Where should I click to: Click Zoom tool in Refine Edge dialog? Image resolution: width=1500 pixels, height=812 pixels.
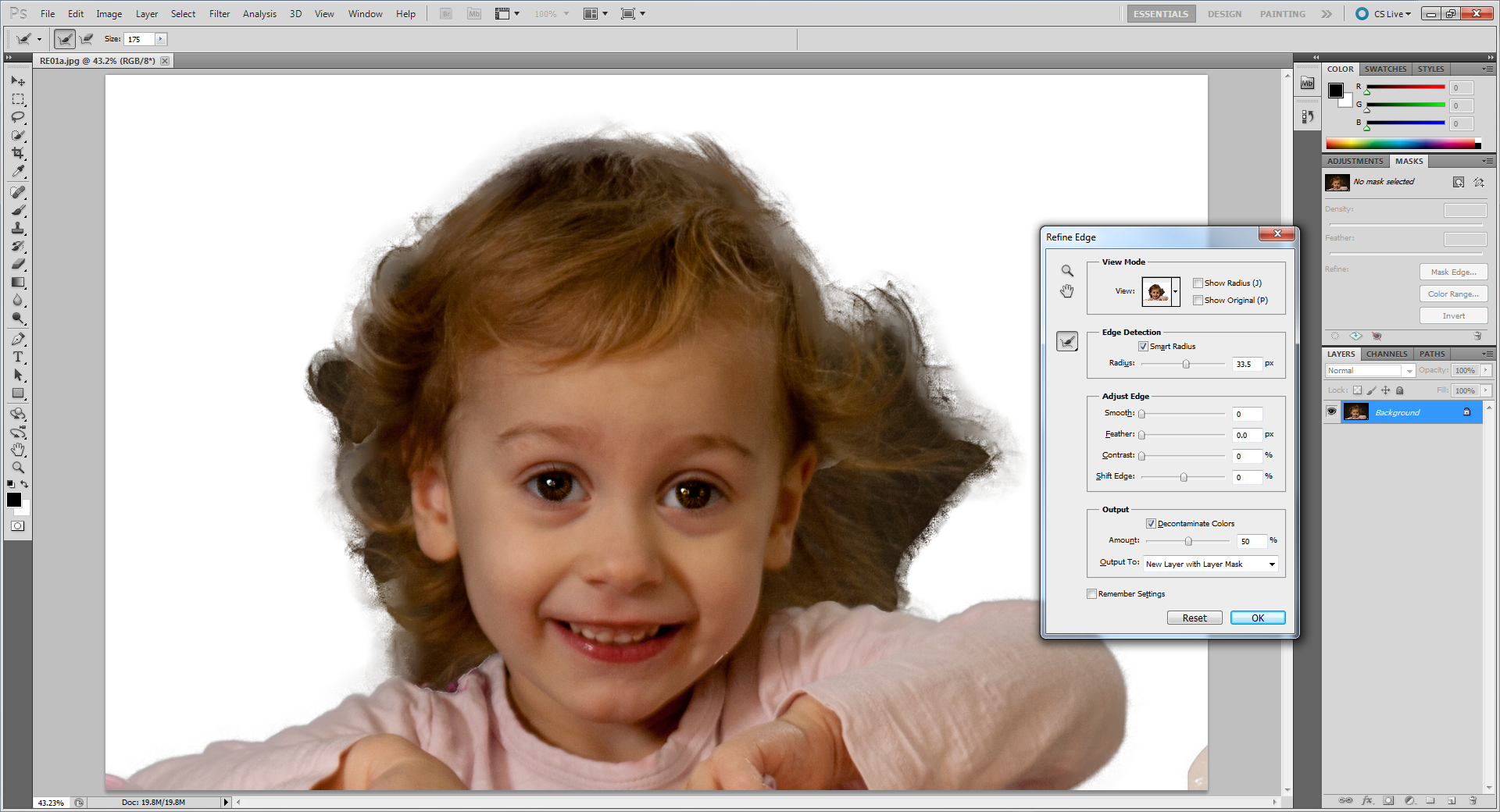coord(1067,271)
